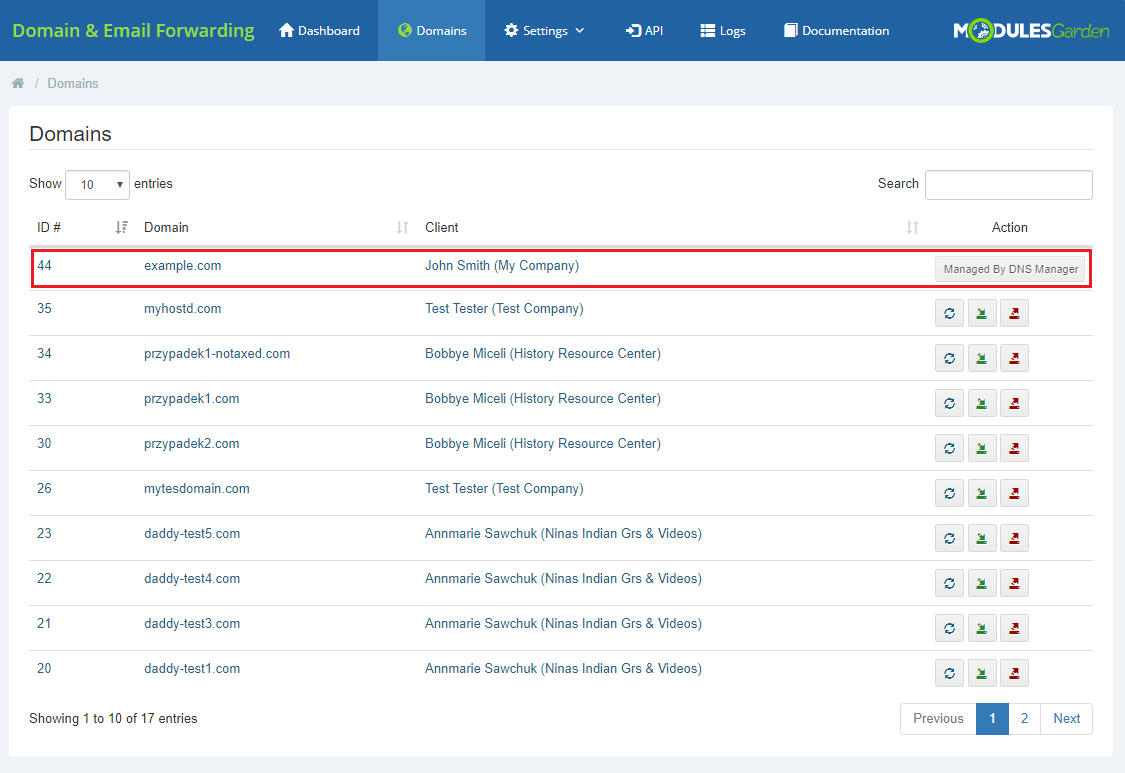Go to pagination page 2
This screenshot has width=1125, height=773.
[x=1025, y=718]
